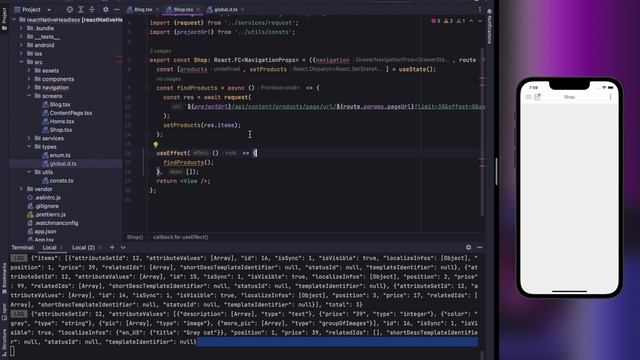
Task: Click Collapse All icon in Project panel
Action: pos(92,9)
